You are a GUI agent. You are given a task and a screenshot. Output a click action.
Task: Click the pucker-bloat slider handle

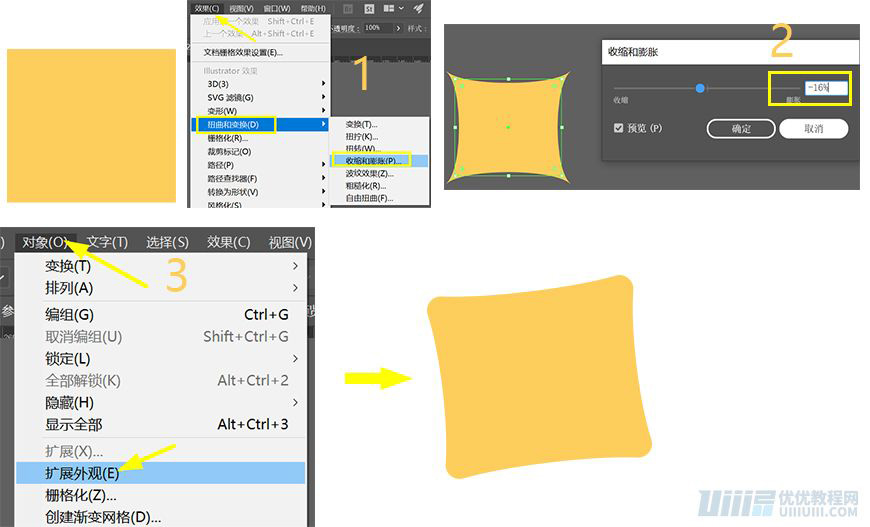click(x=700, y=88)
